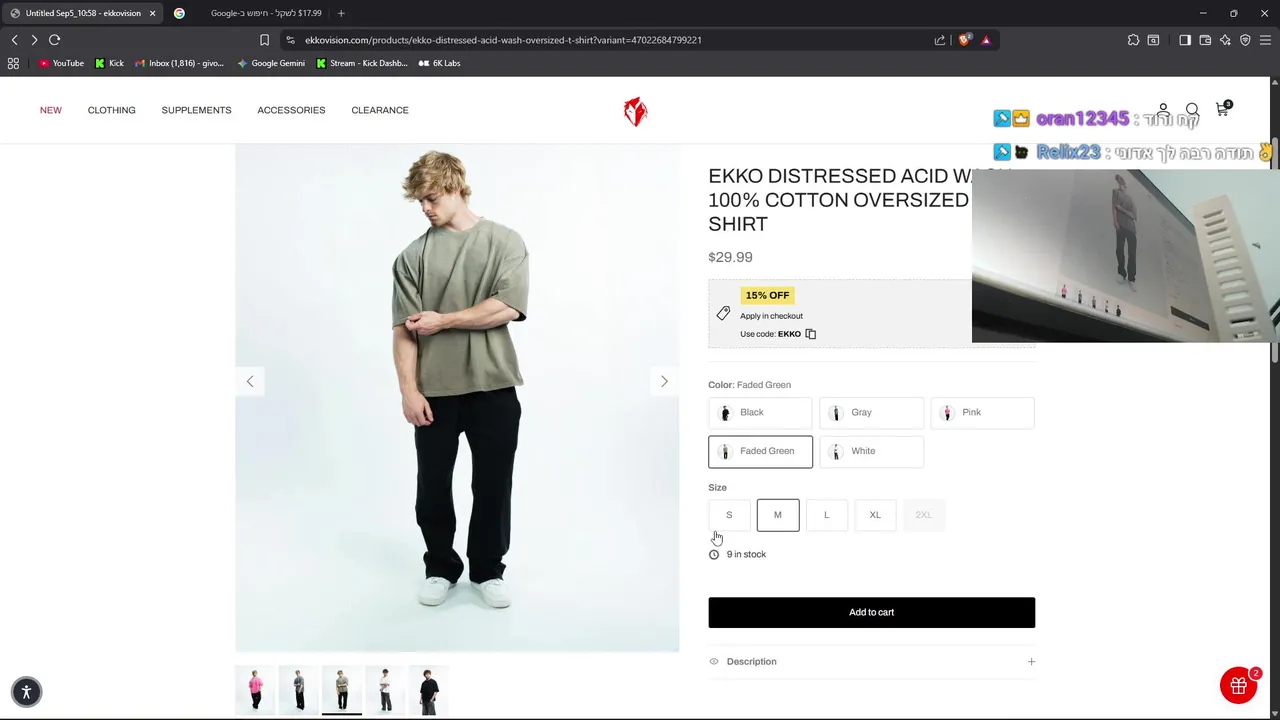Screen dimensions: 1280x720
Task: Open the Stream - Kick Dashboard bookmark
Action: [x=362, y=63]
